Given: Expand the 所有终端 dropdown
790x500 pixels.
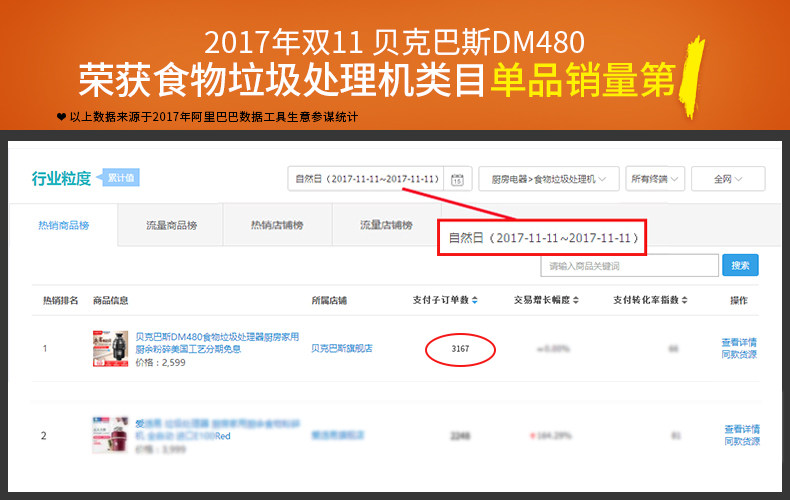Looking at the screenshot, I should 655,179.
